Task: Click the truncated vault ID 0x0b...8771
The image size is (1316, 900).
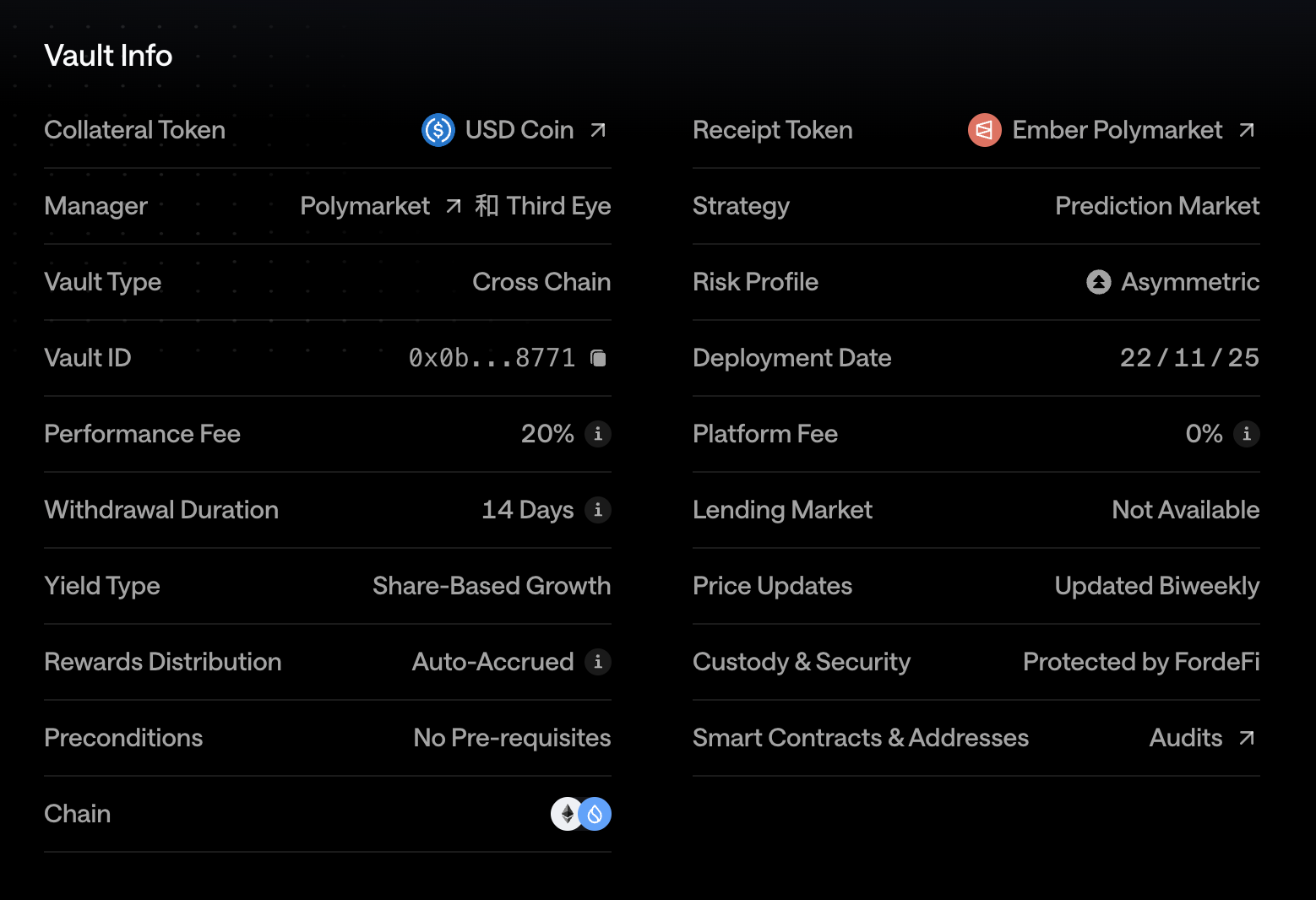Action: click(492, 358)
